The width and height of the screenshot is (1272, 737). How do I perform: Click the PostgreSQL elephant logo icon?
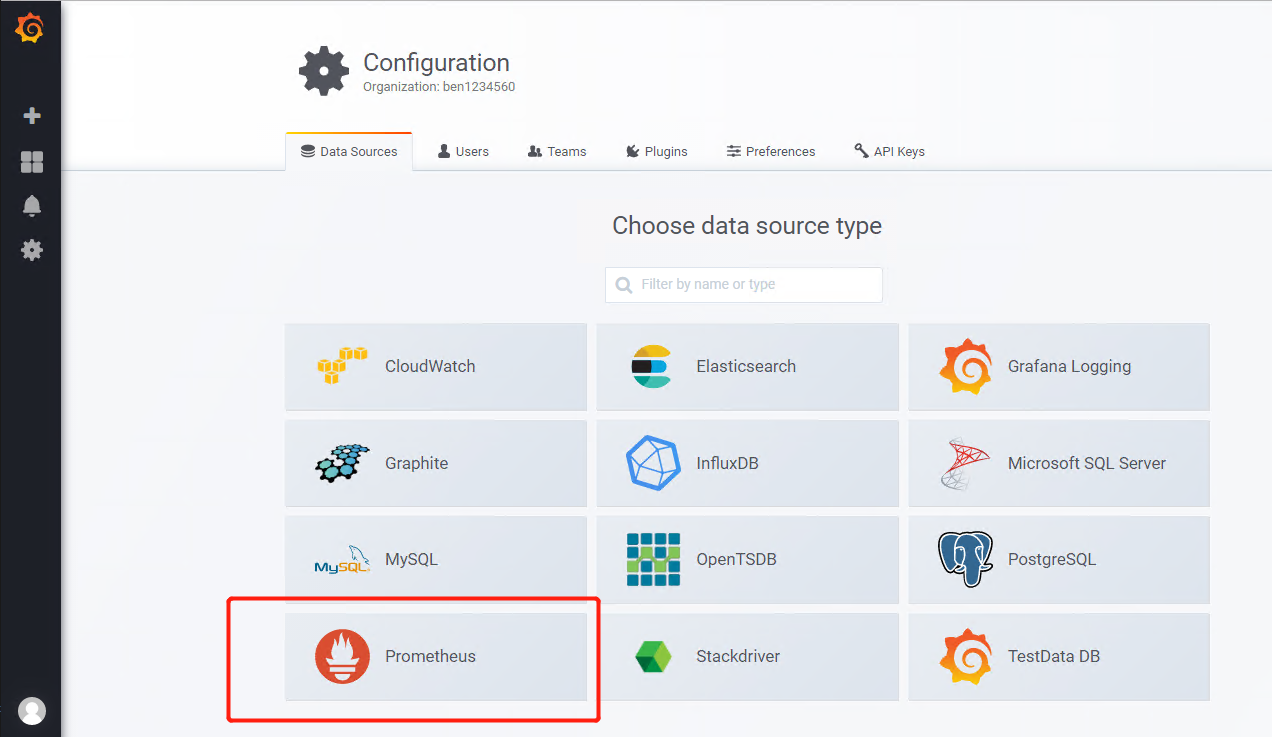(x=965, y=560)
